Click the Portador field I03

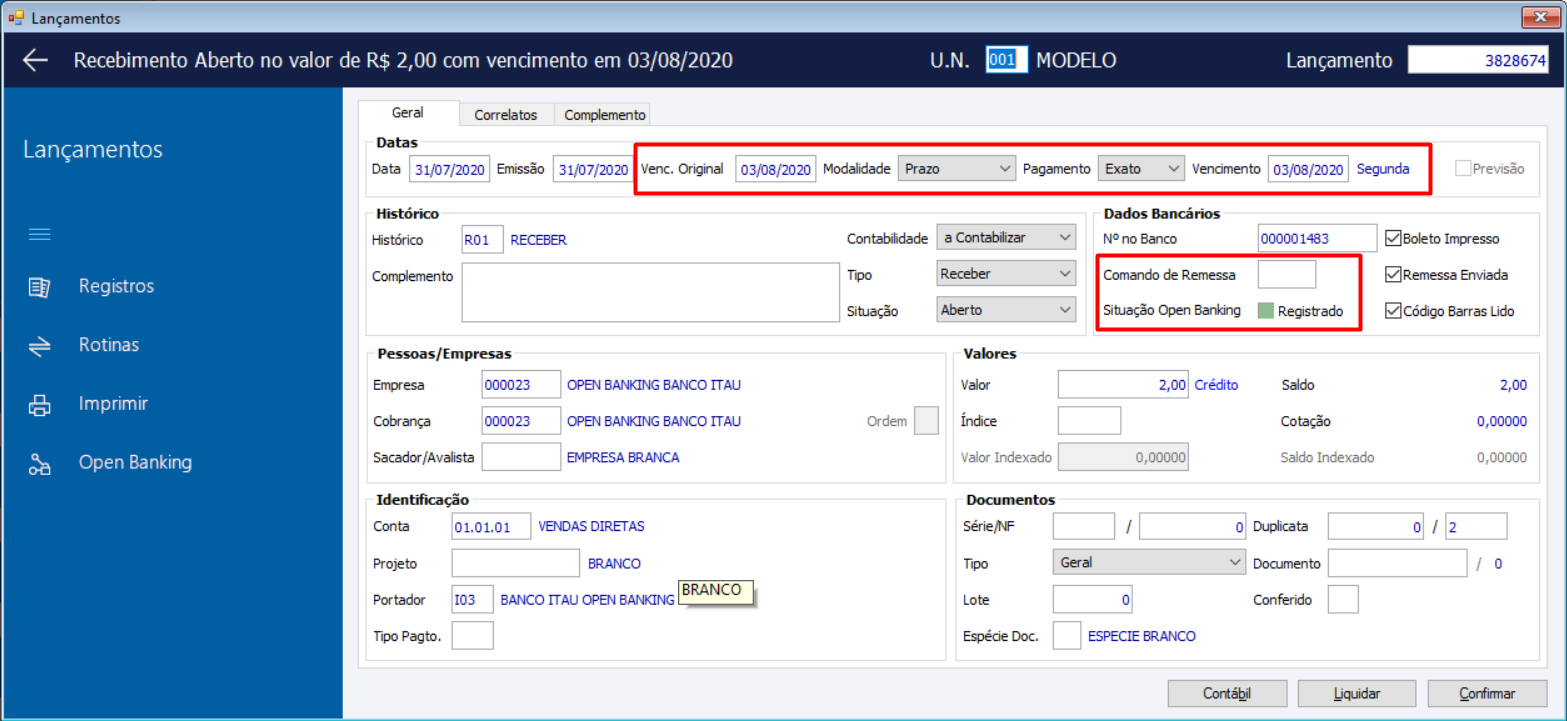coord(472,599)
